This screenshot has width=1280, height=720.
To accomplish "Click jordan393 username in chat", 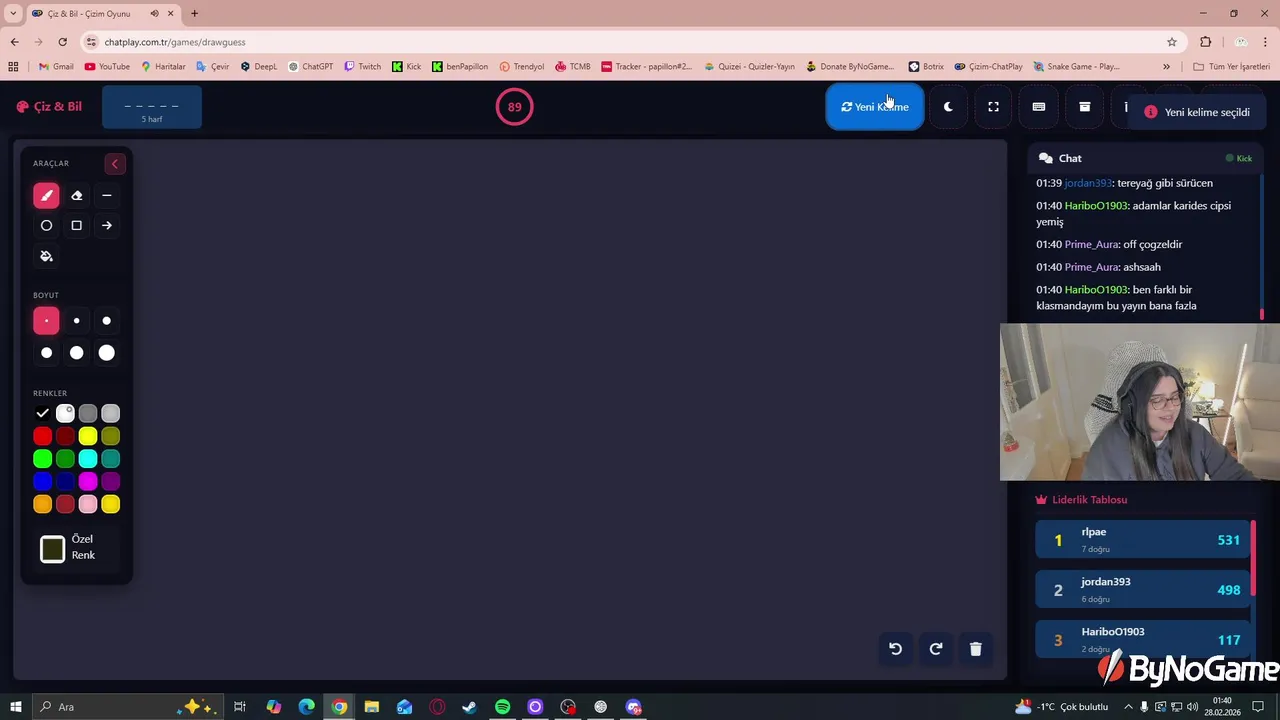I will 1088,183.
